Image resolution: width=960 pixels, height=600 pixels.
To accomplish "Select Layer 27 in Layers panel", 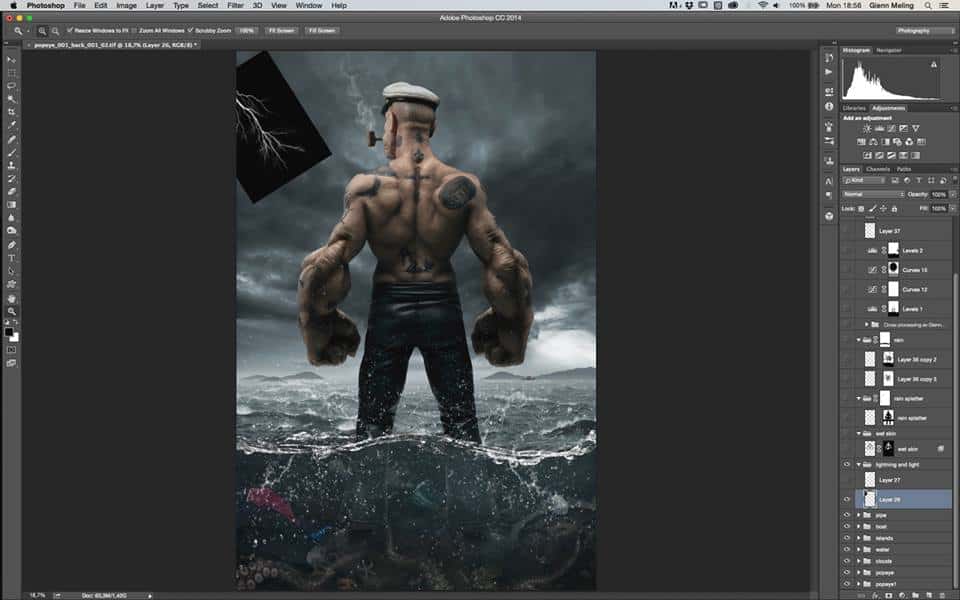I will coord(890,481).
